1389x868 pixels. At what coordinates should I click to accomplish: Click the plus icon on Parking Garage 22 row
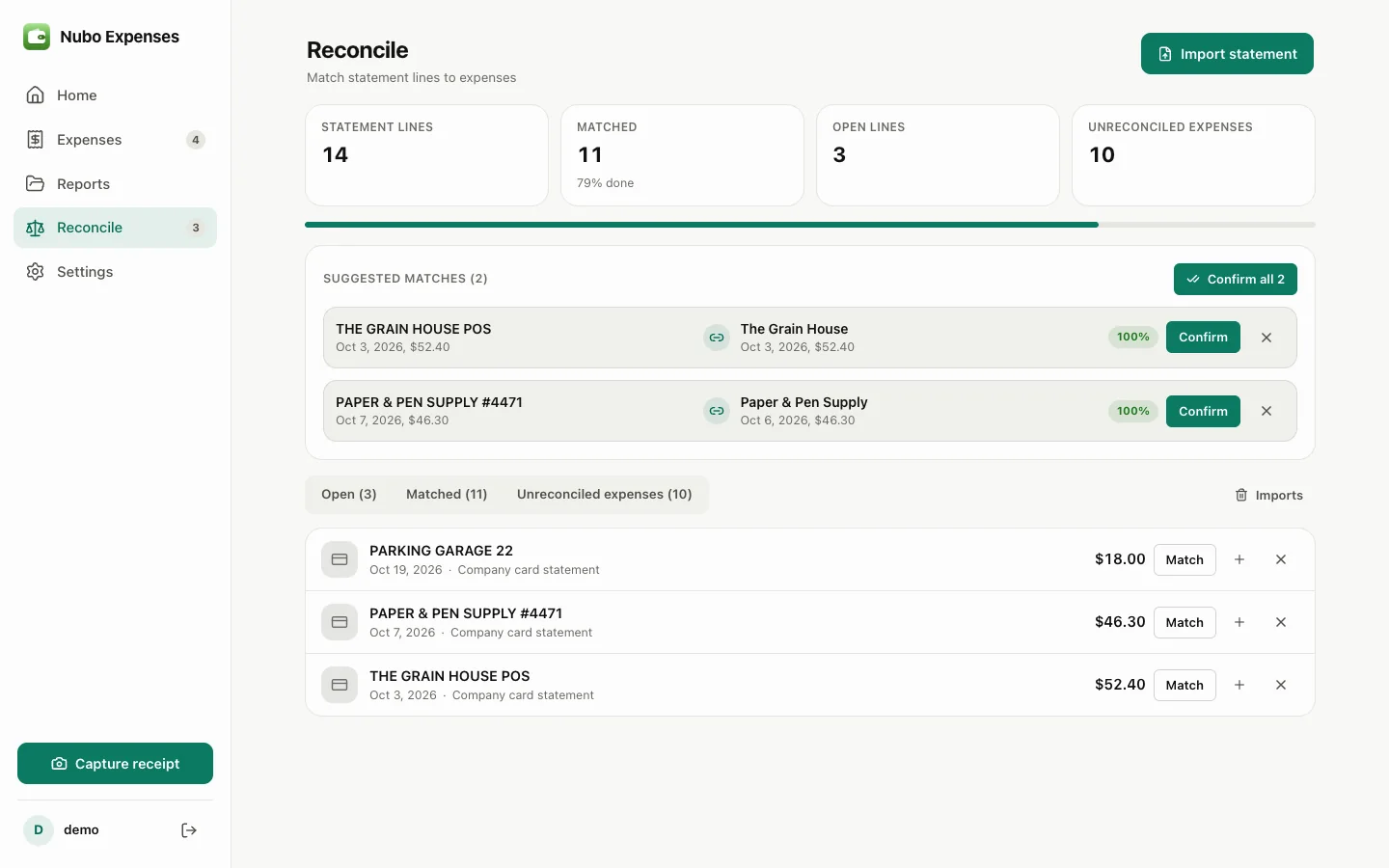tap(1239, 559)
